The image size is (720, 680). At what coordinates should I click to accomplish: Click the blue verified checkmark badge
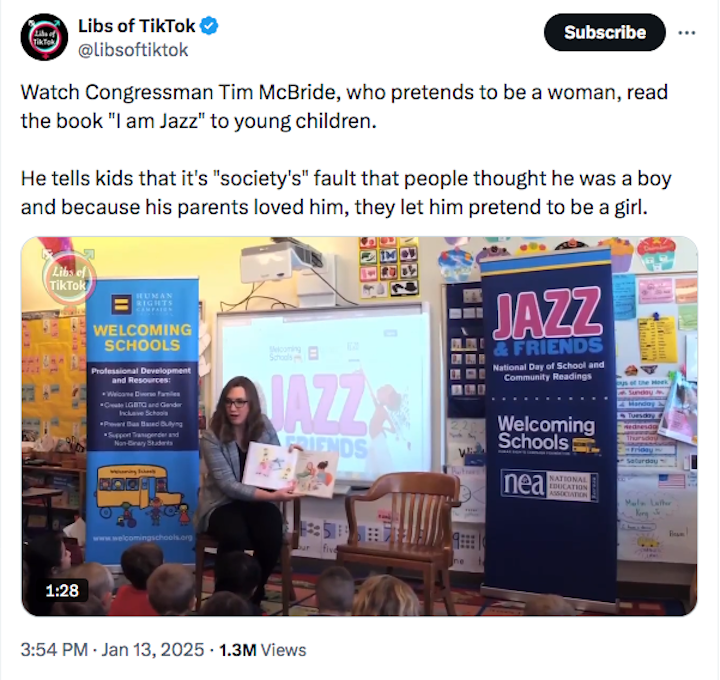pos(209,26)
